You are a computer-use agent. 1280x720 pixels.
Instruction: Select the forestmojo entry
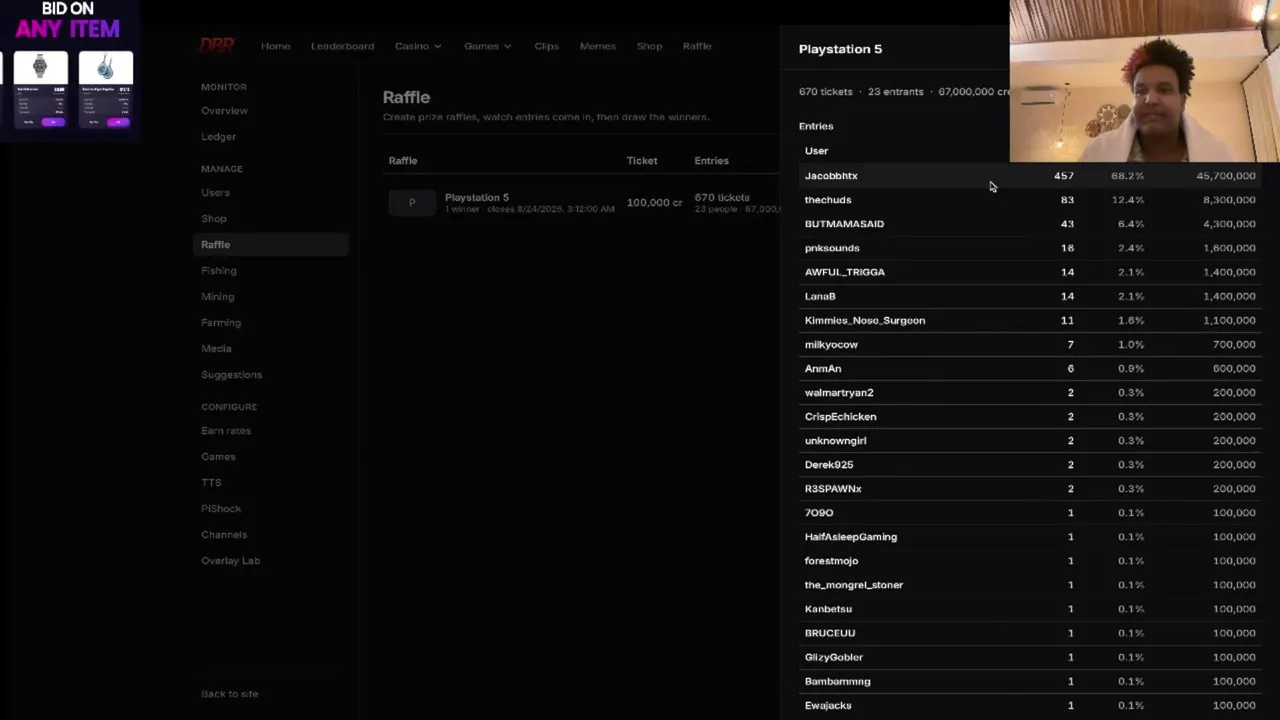click(x=1030, y=561)
